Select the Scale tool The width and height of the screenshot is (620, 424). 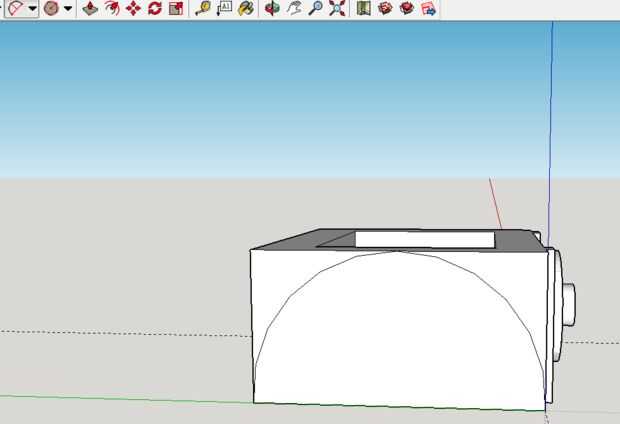[176, 8]
